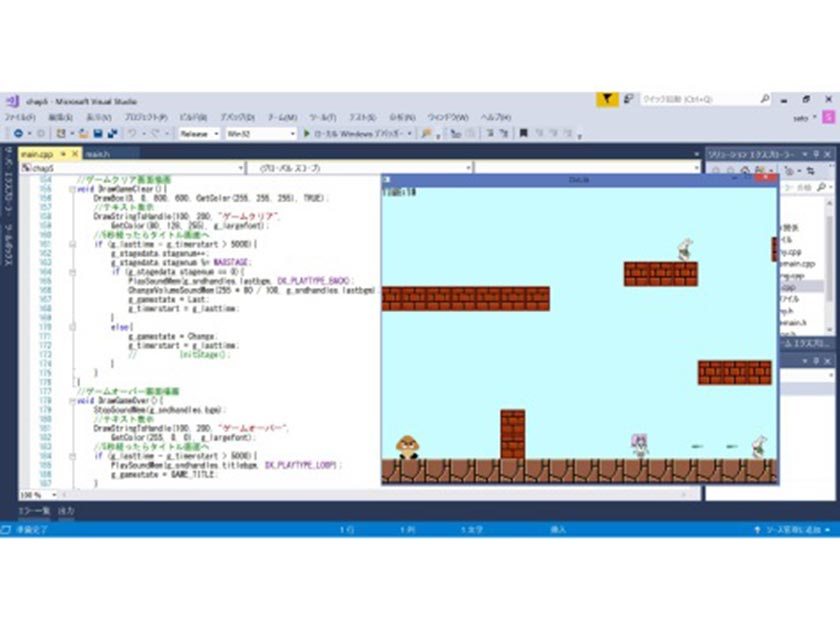840x630 pixels.
Task: Click the Save All toolbar icon
Action: pos(112,133)
